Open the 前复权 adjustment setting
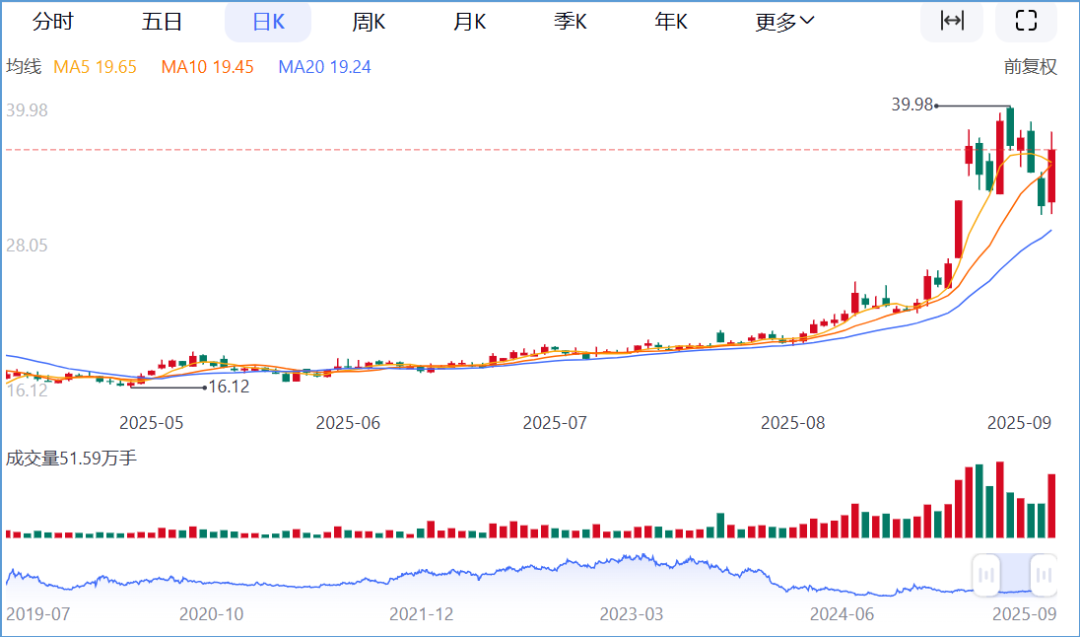 coord(1030,67)
